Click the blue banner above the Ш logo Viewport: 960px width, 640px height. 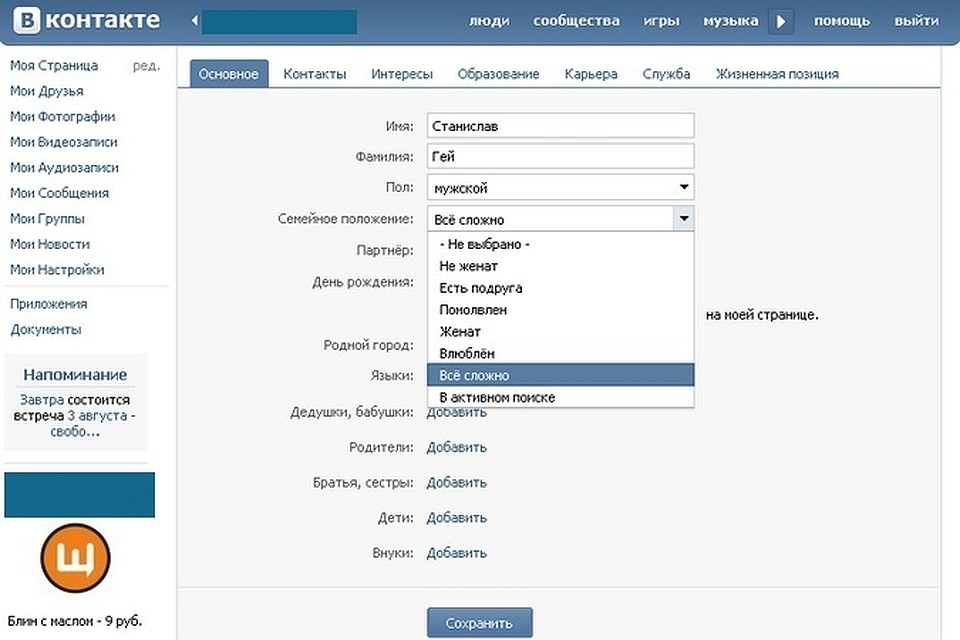[x=80, y=495]
